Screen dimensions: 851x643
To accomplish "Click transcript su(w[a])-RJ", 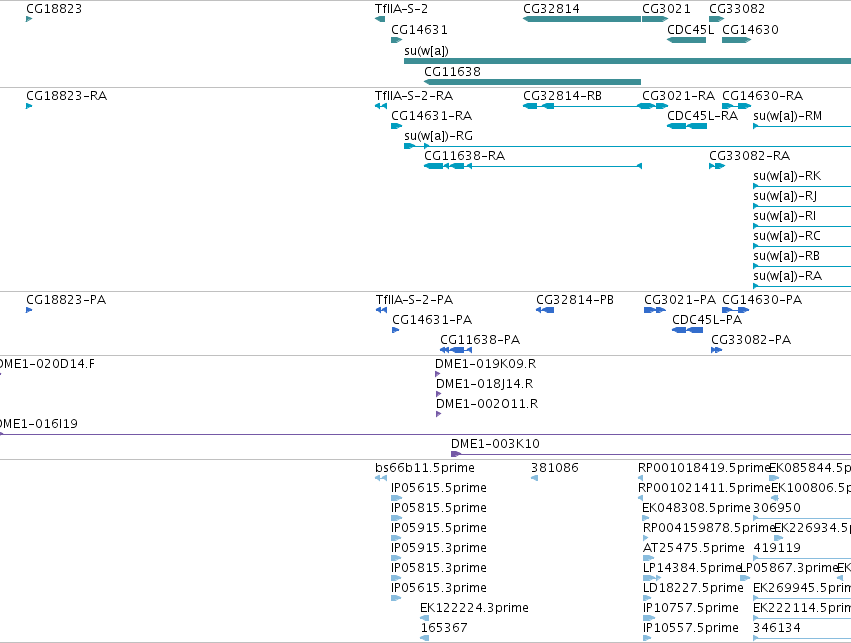I will pyautogui.click(x=785, y=196).
